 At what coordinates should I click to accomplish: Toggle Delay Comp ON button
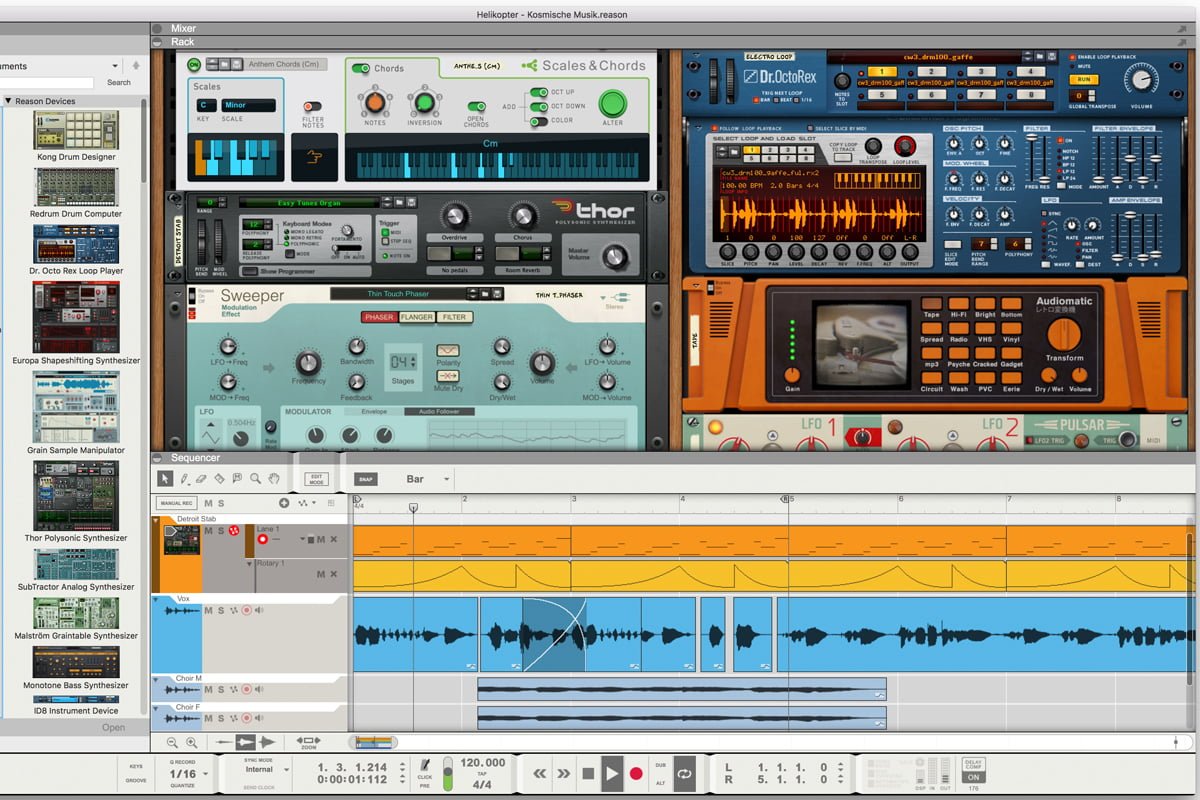pos(972,777)
